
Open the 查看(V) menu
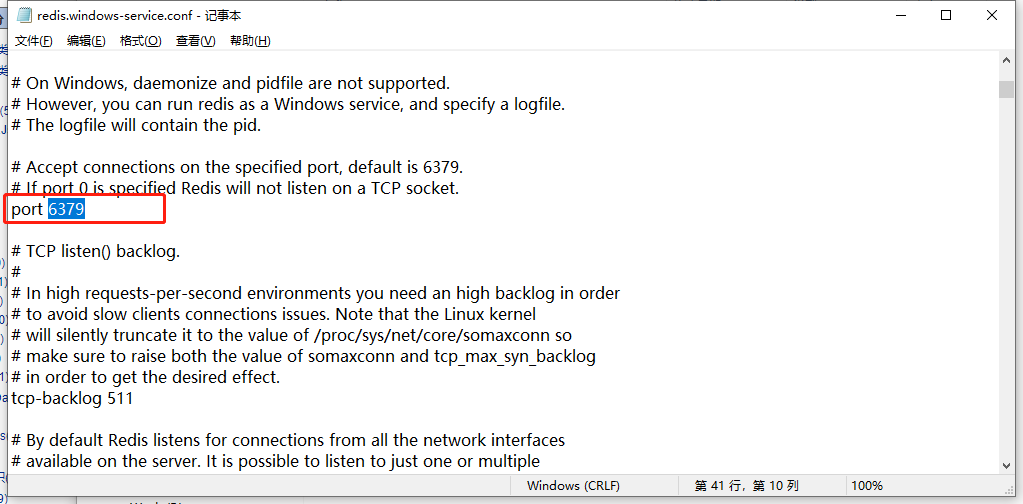click(x=195, y=41)
